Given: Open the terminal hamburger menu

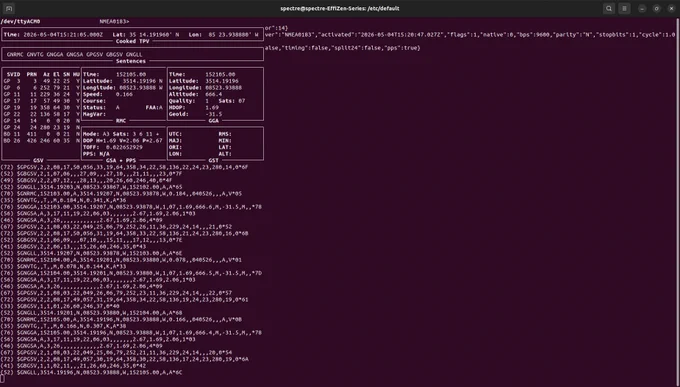Looking at the screenshot, I should (x=624, y=8).
